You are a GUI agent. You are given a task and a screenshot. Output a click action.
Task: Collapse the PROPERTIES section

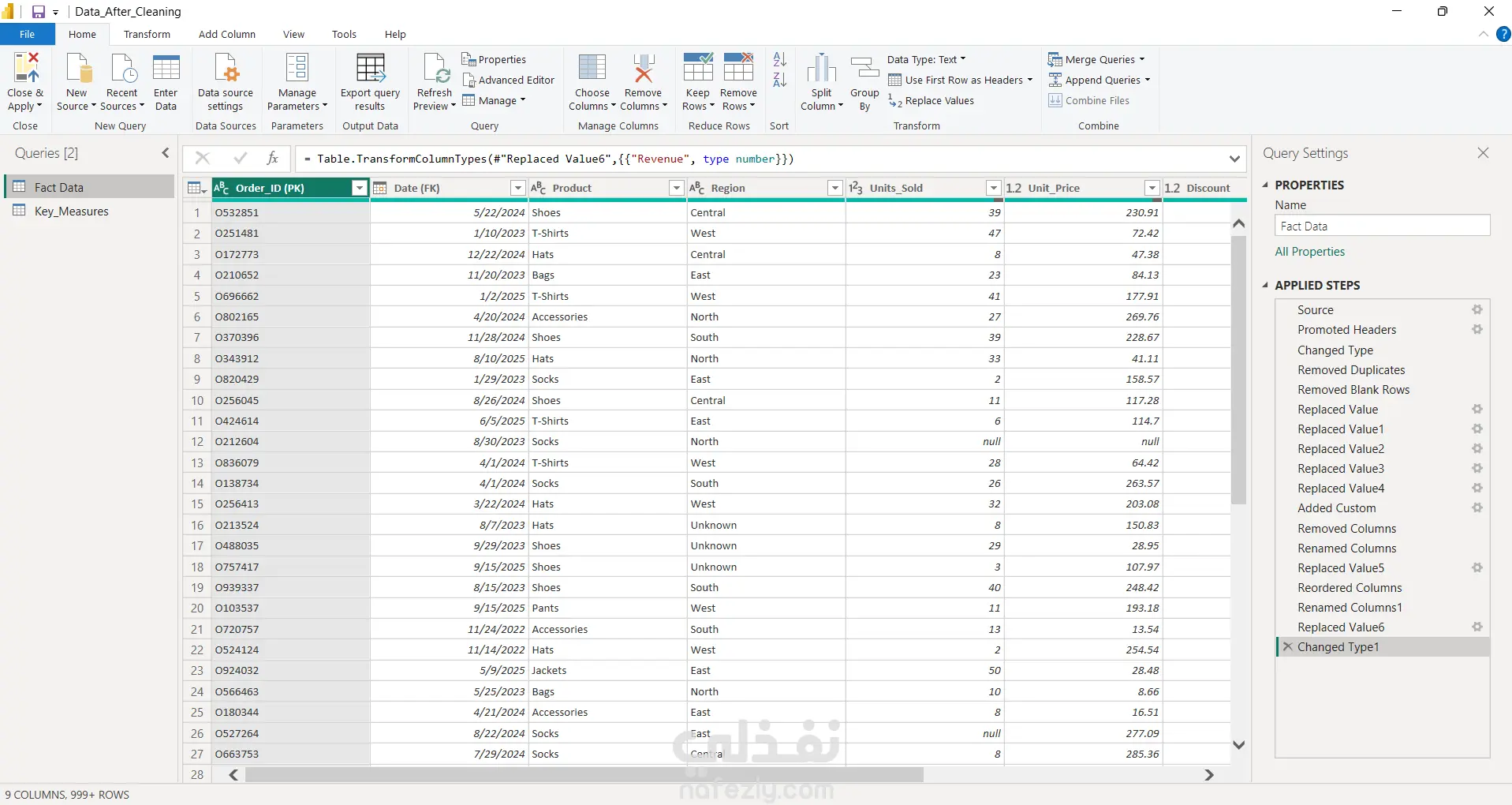point(1265,185)
